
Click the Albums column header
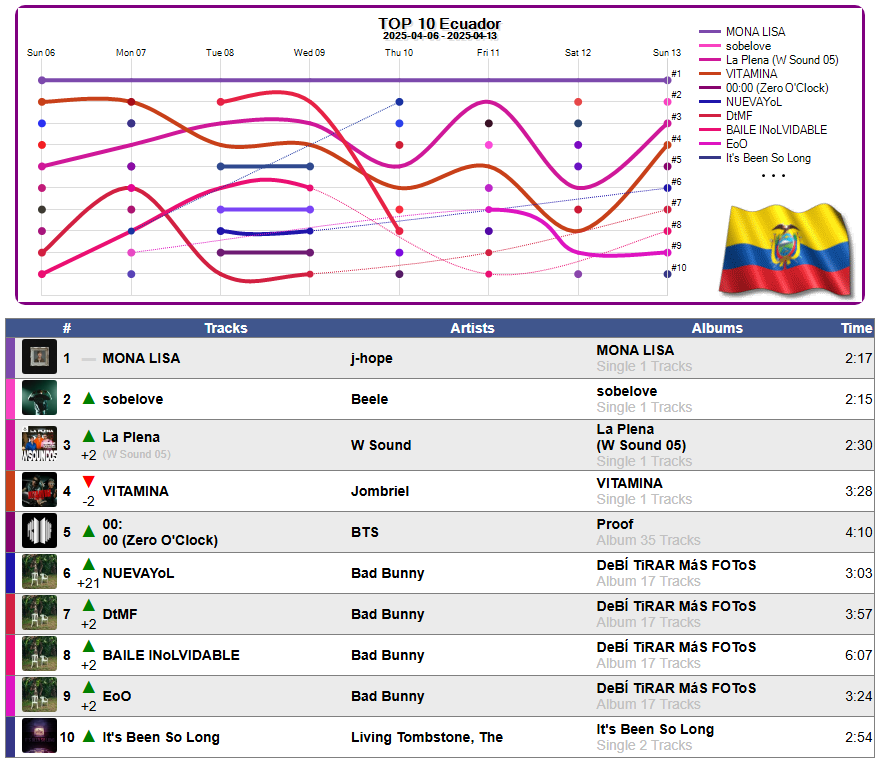717,328
